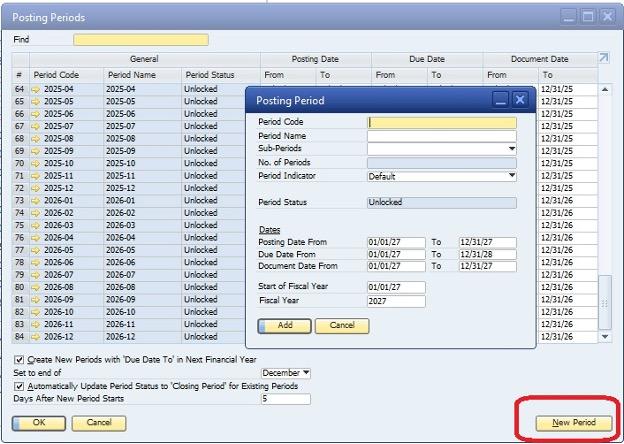
Task: Click the Add button in Posting Period
Action: 284,326
